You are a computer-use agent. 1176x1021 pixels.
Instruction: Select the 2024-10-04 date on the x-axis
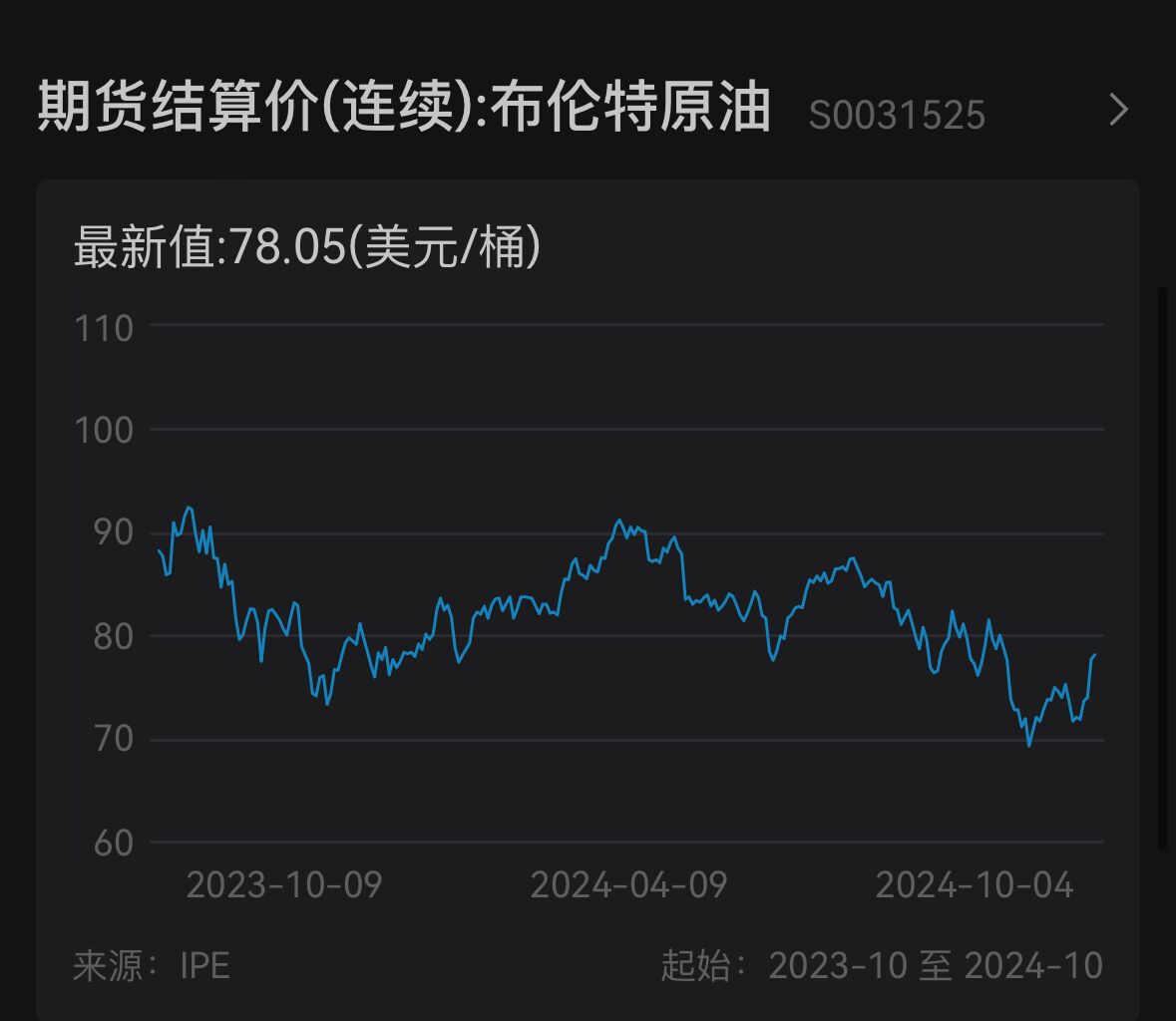[x=974, y=885]
